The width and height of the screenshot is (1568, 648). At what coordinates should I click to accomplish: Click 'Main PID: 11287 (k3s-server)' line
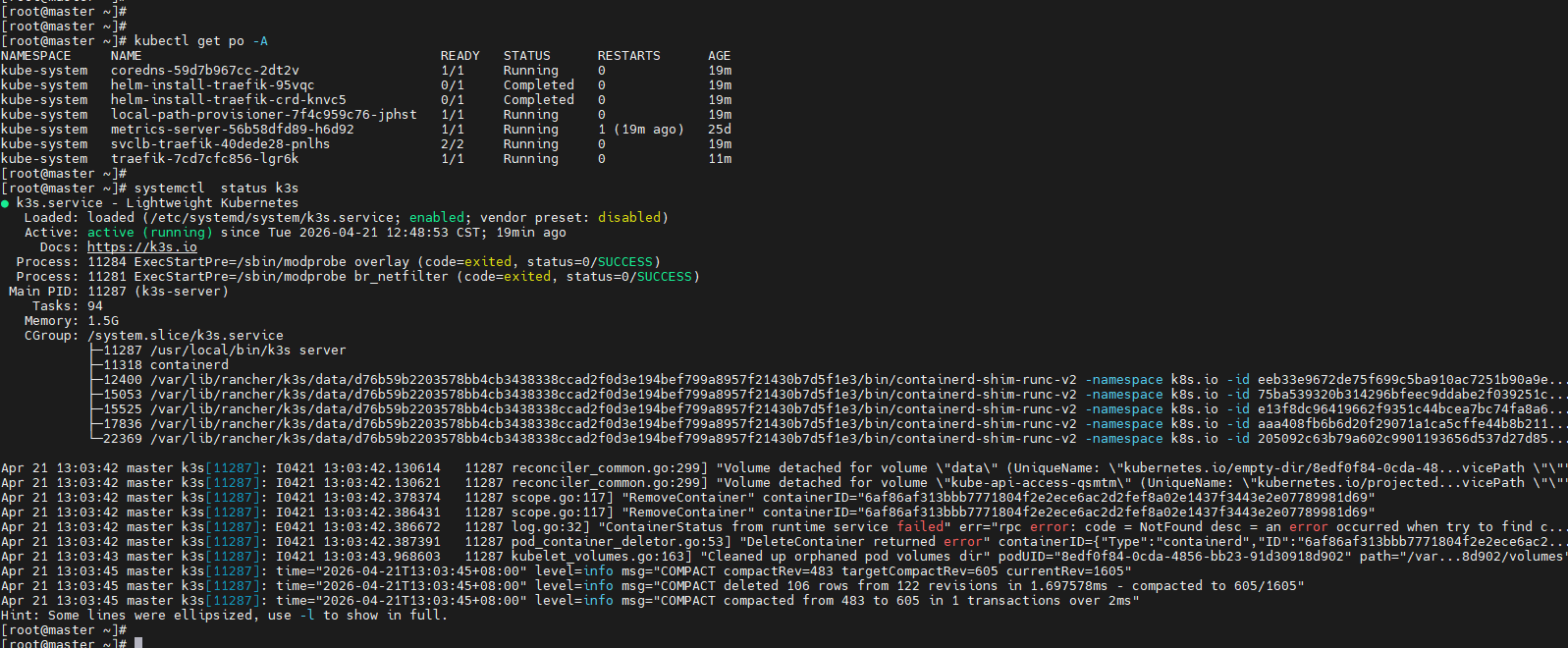pyautogui.click(x=119, y=292)
